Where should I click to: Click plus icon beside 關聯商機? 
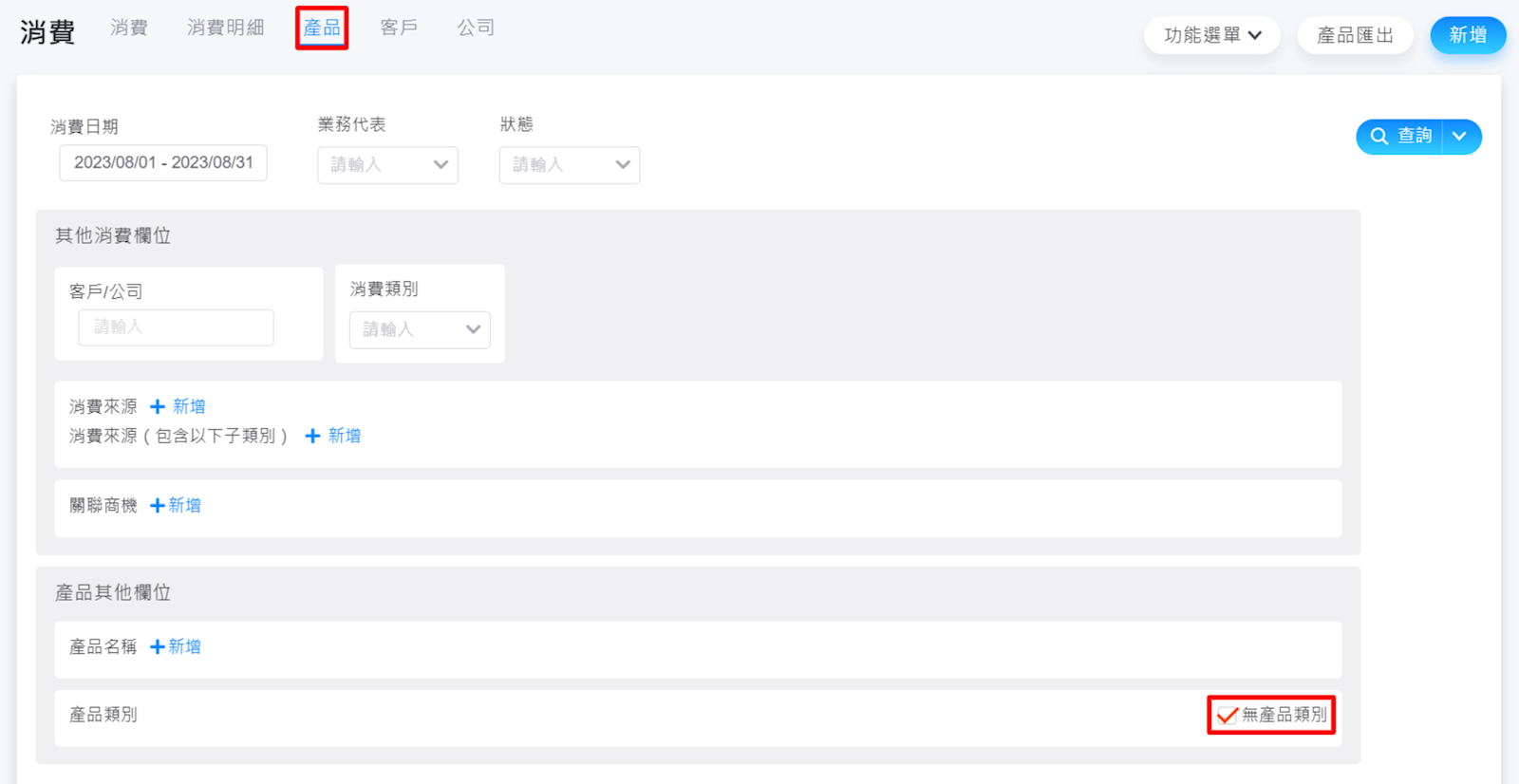tap(158, 506)
